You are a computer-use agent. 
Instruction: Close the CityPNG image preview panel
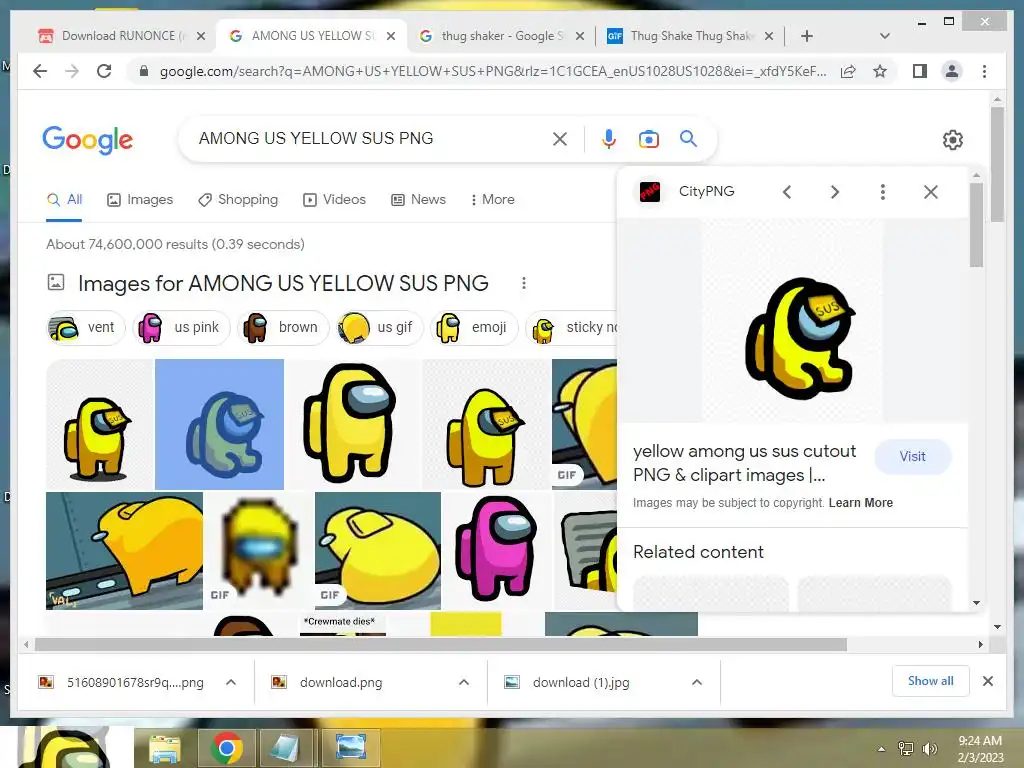tap(931, 192)
